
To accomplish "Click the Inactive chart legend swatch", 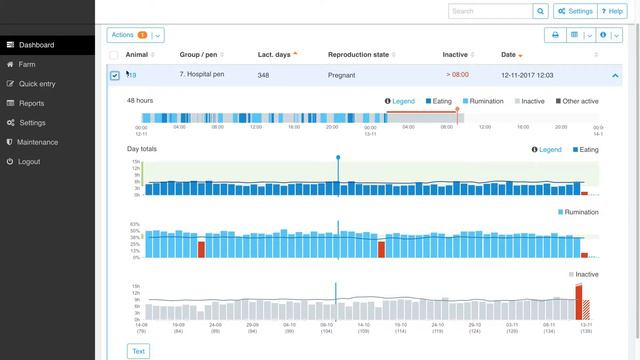I will pos(571,275).
